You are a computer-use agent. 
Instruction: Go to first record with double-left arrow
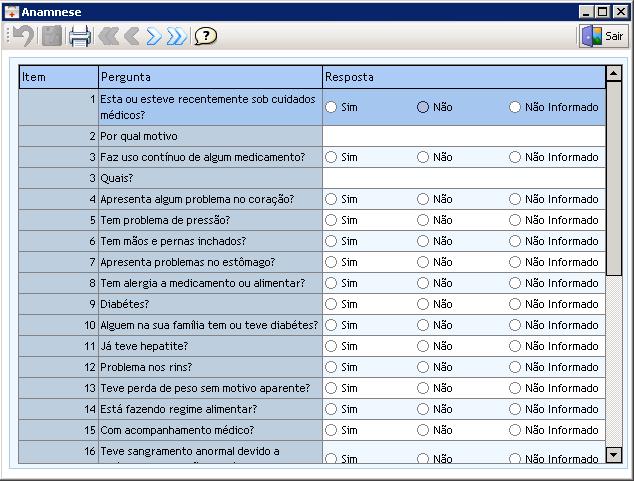[108, 36]
